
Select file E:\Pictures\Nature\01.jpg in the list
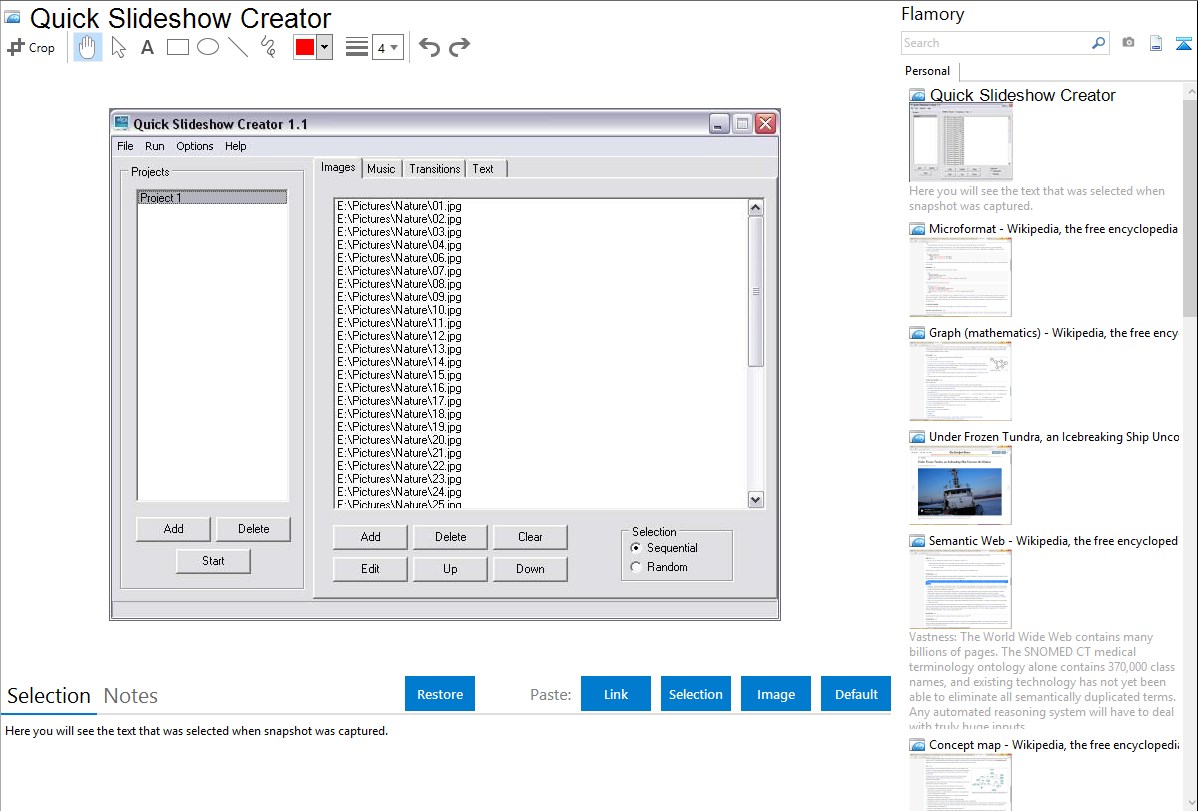(399, 206)
